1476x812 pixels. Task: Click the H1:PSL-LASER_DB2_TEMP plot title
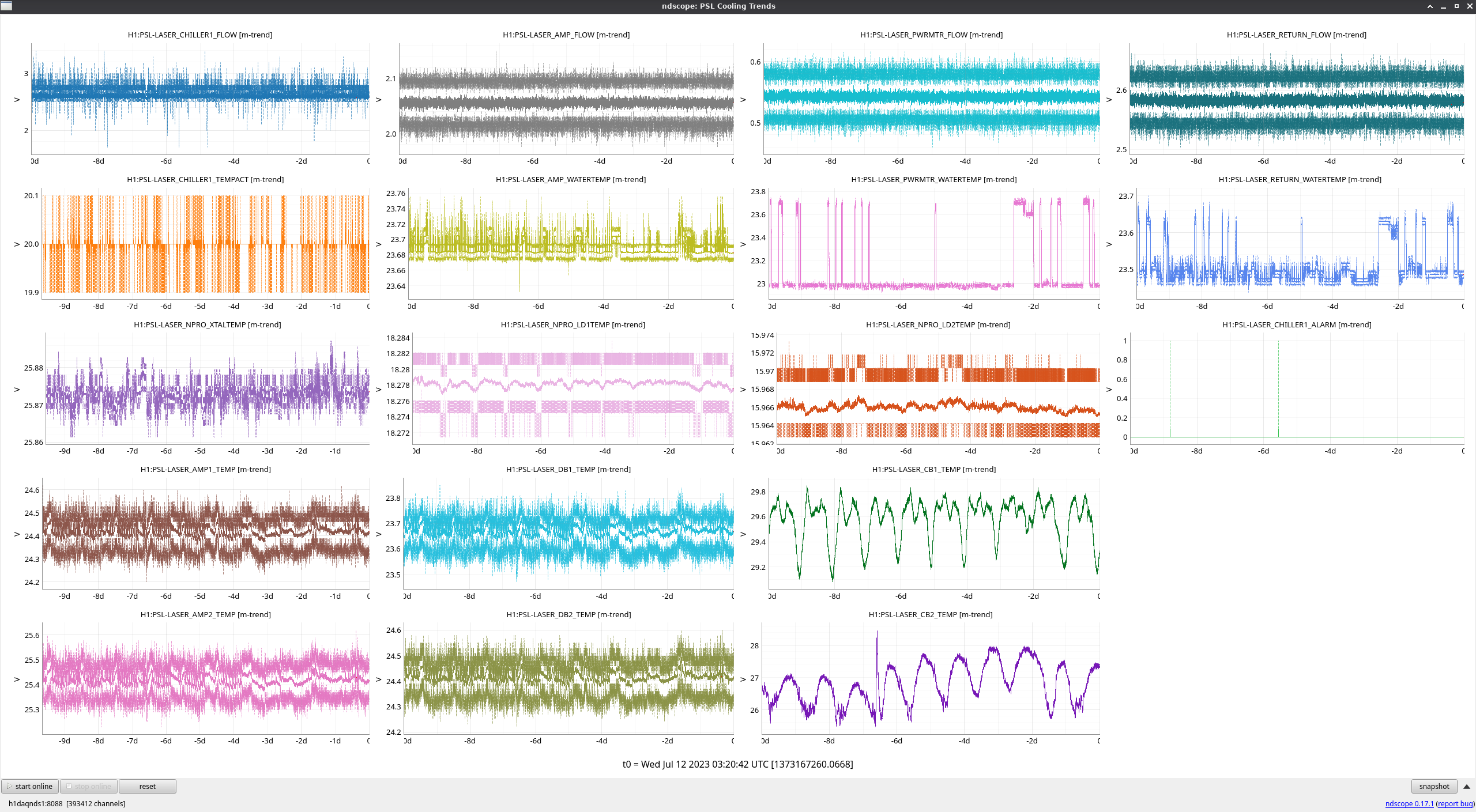click(x=568, y=614)
